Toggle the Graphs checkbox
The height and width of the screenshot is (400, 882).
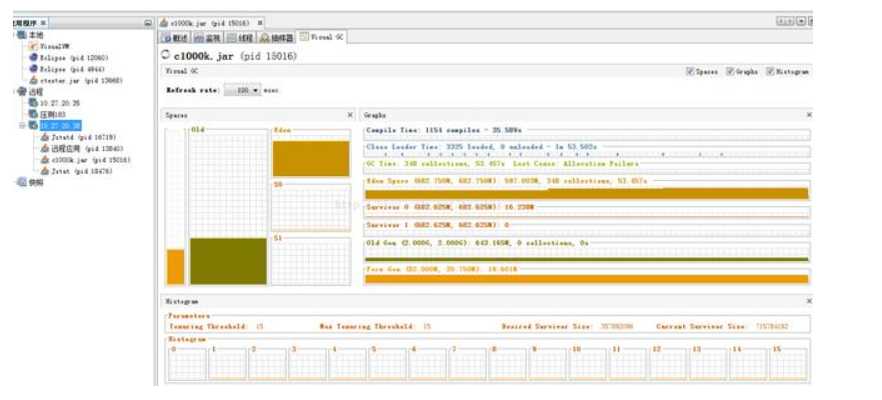pyautogui.click(x=730, y=71)
